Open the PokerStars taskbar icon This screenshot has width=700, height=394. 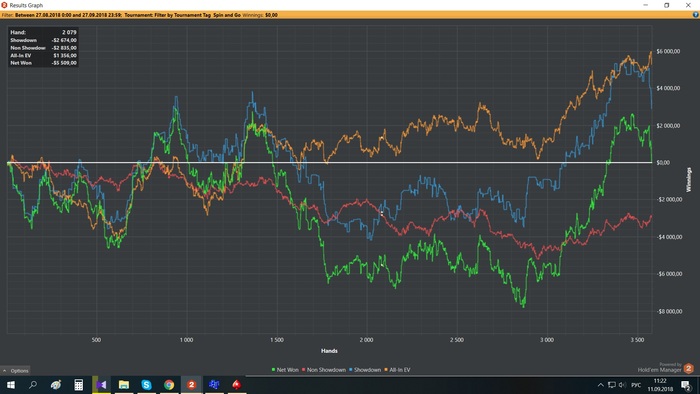(x=236, y=385)
